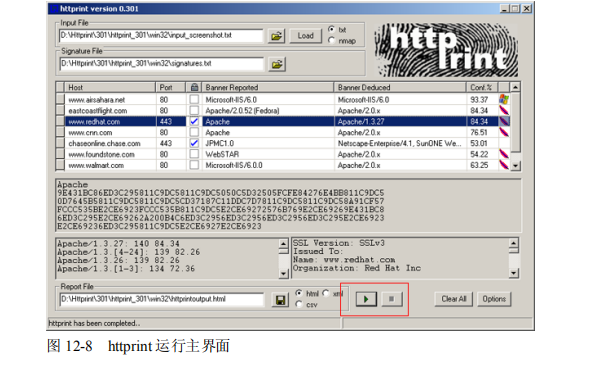Select the nmap input format radio
This screenshot has width=603, height=367.
tap(331, 40)
